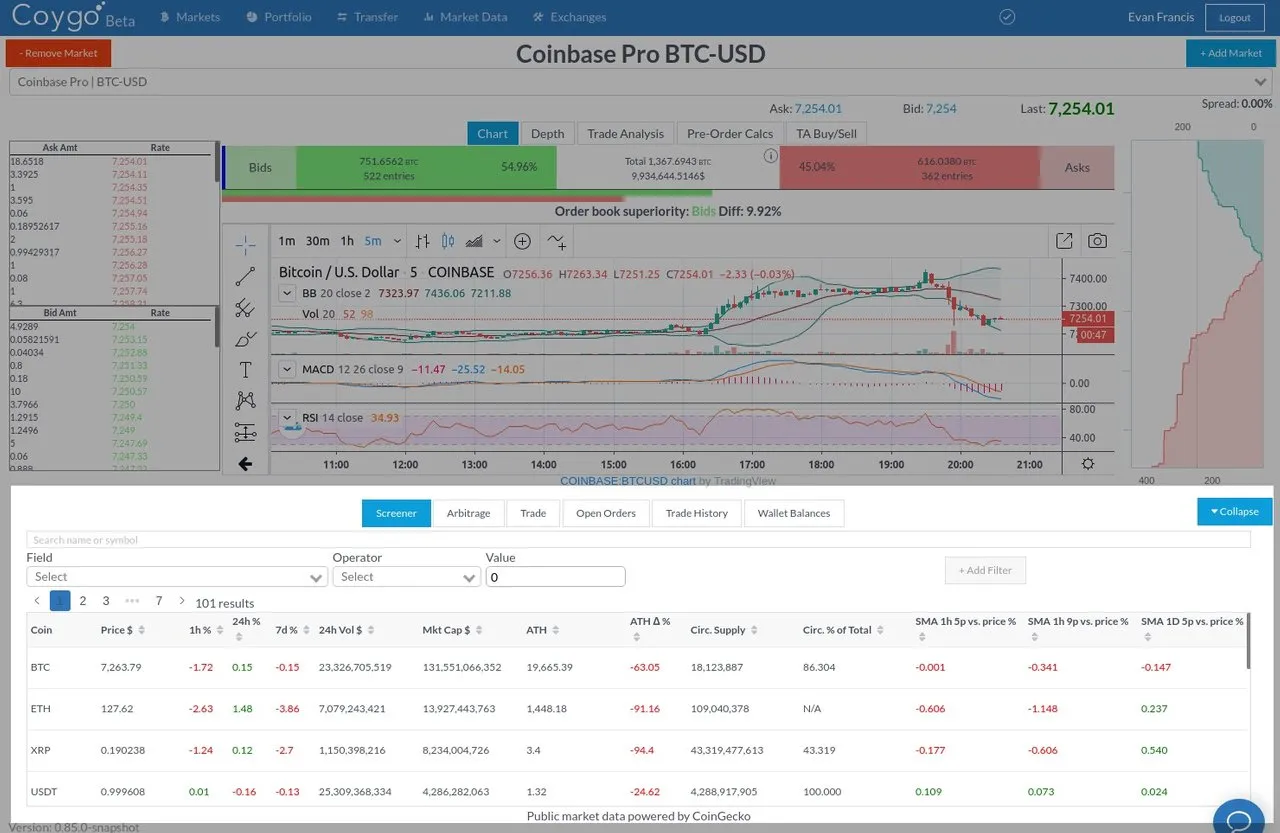
Task: Collapse the BB indicator legend chevron
Action: pos(287,293)
